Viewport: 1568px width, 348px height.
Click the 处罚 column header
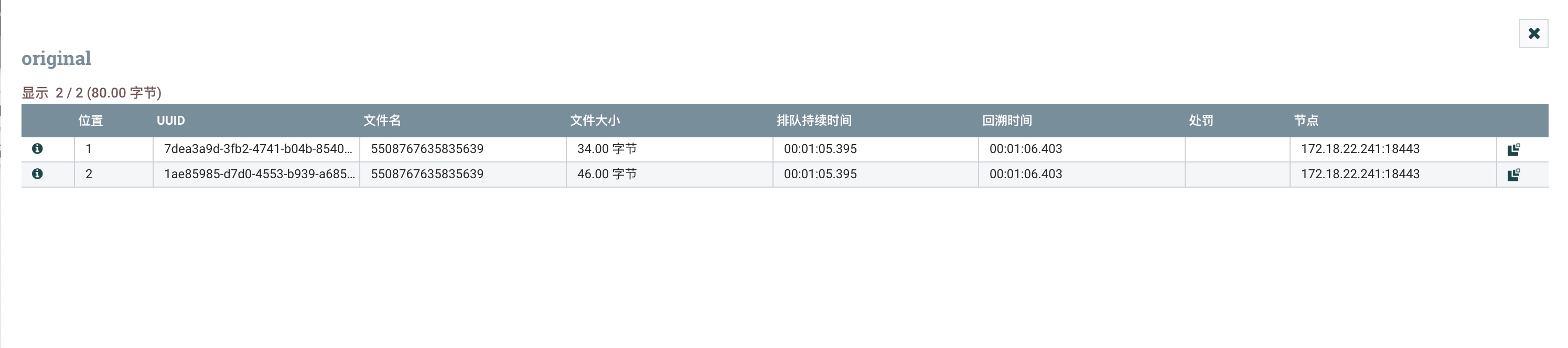(1201, 121)
